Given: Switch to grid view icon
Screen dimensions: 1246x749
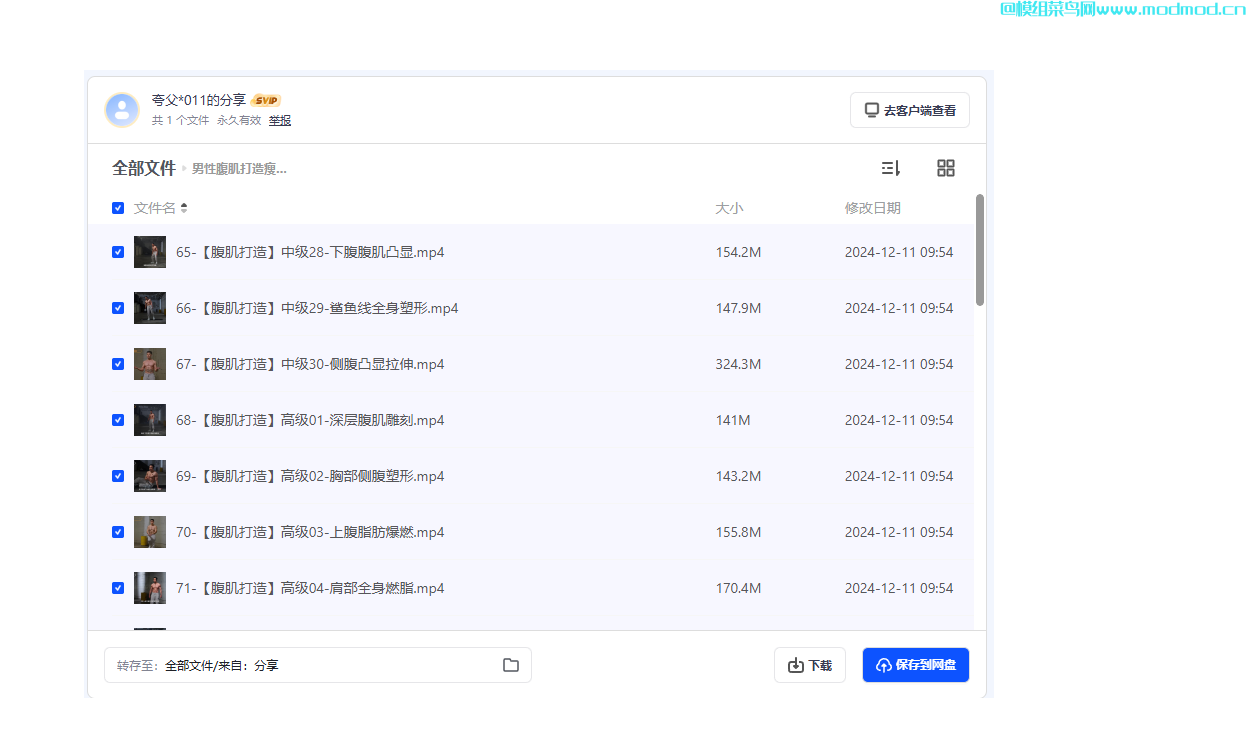Looking at the screenshot, I should (946, 168).
